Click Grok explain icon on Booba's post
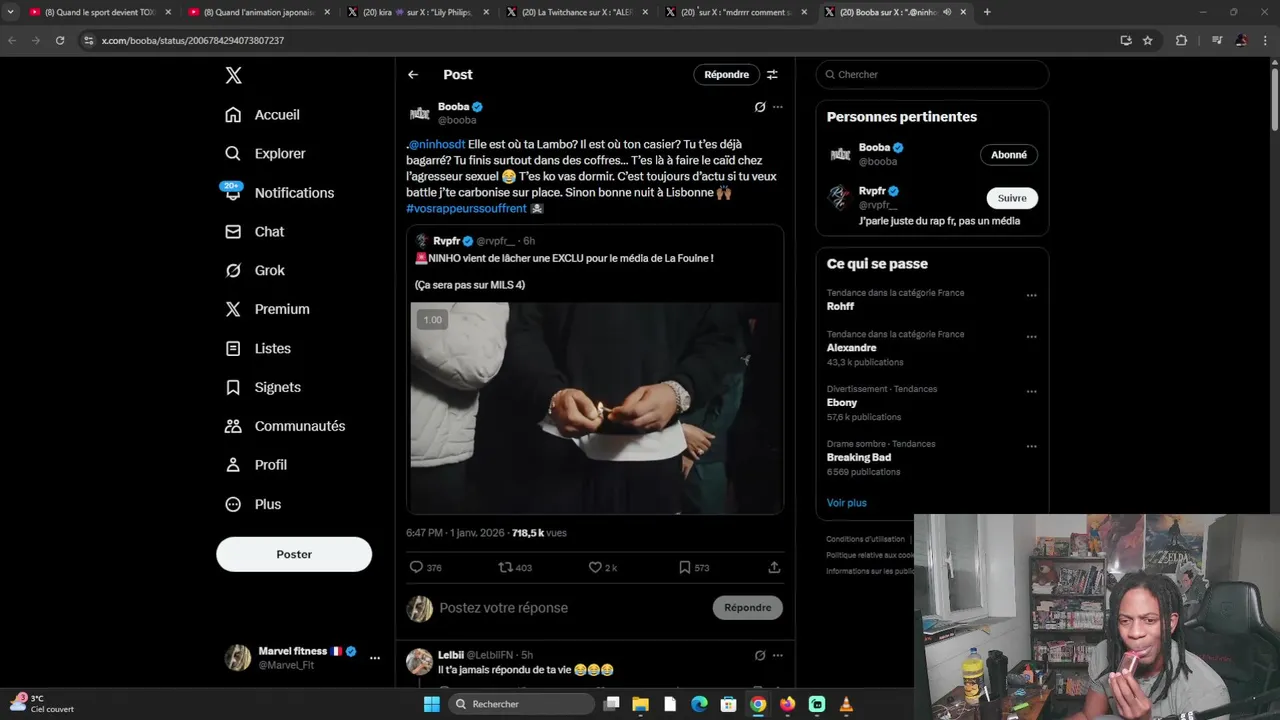 pyautogui.click(x=760, y=107)
